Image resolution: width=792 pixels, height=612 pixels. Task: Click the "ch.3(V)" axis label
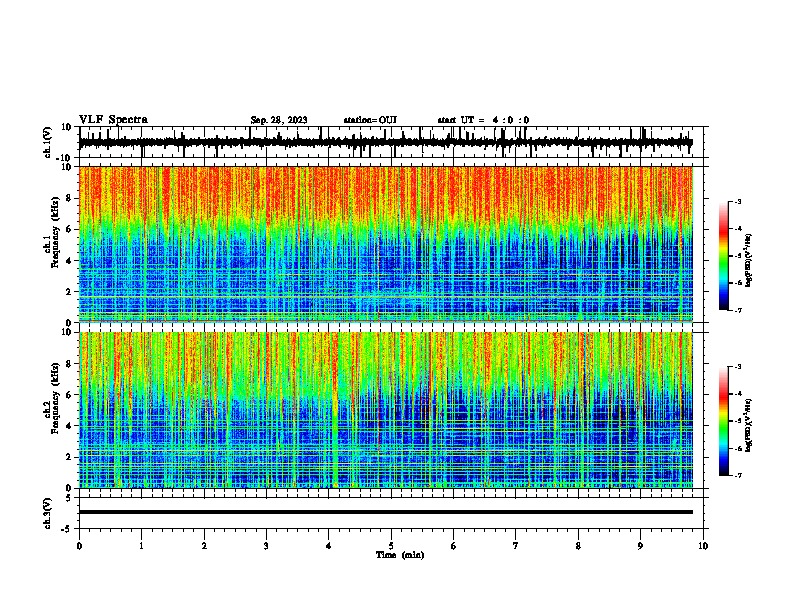(x=48, y=513)
